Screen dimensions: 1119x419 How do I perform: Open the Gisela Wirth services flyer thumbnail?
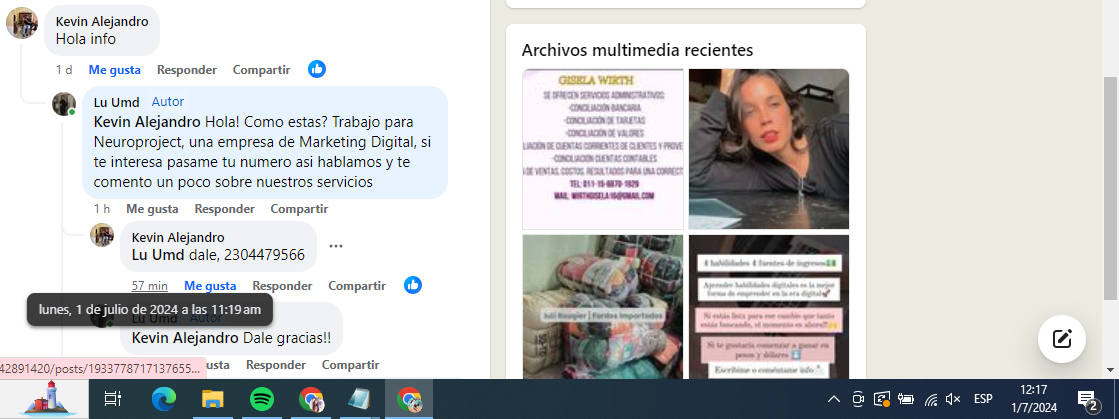pos(603,148)
